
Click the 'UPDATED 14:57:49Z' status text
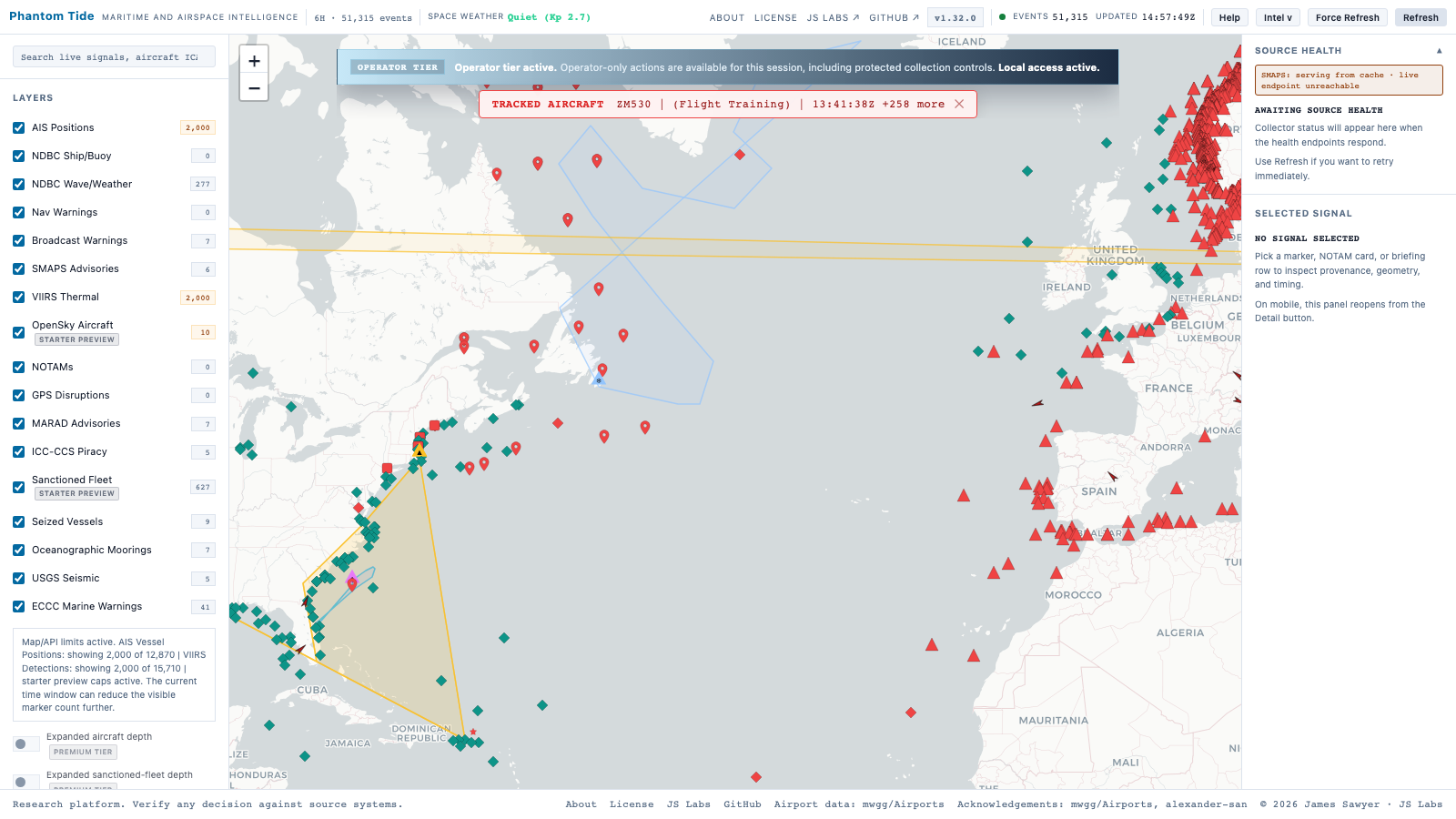pyautogui.click(x=1146, y=16)
